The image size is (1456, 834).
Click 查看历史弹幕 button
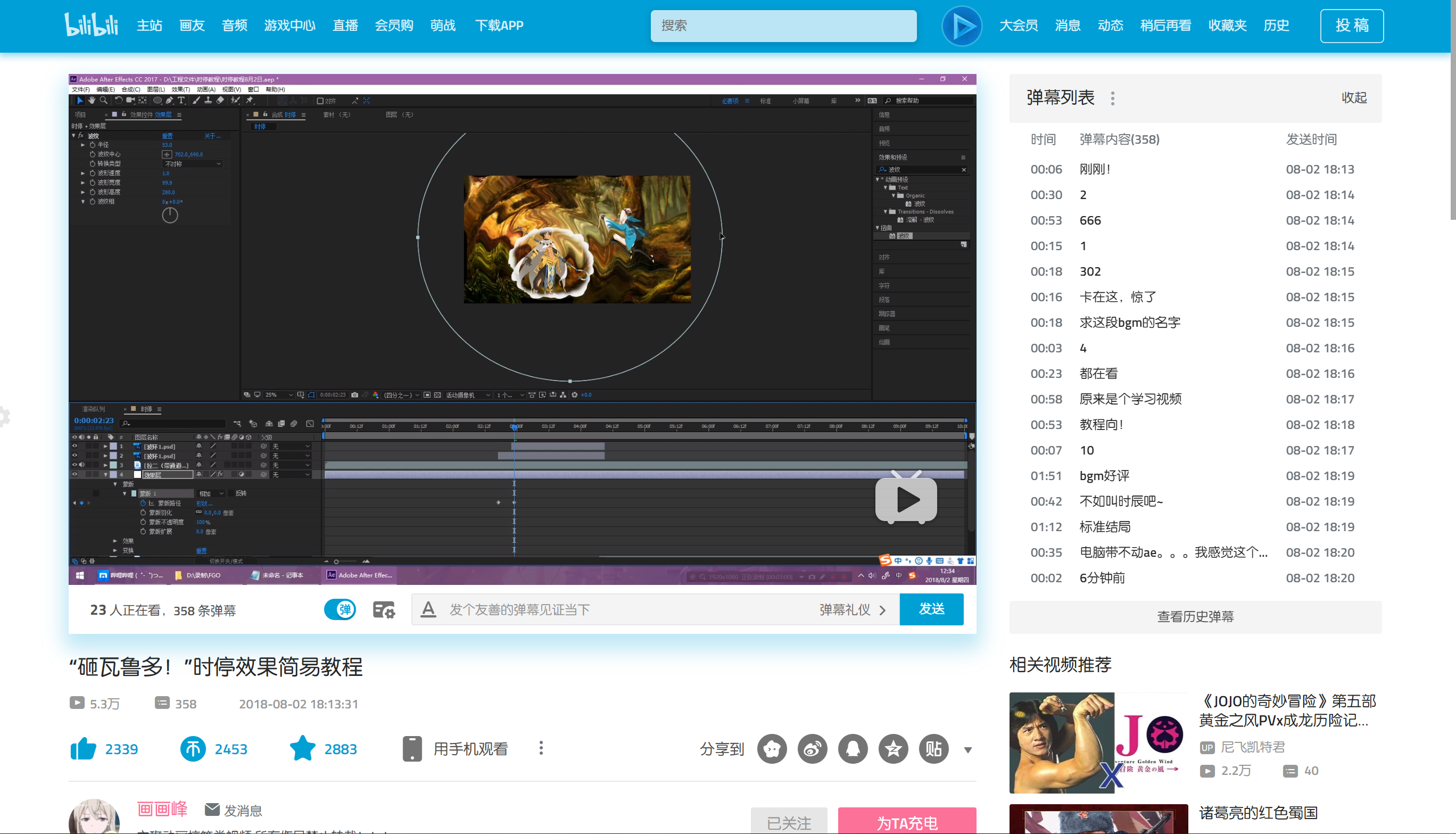point(1195,616)
